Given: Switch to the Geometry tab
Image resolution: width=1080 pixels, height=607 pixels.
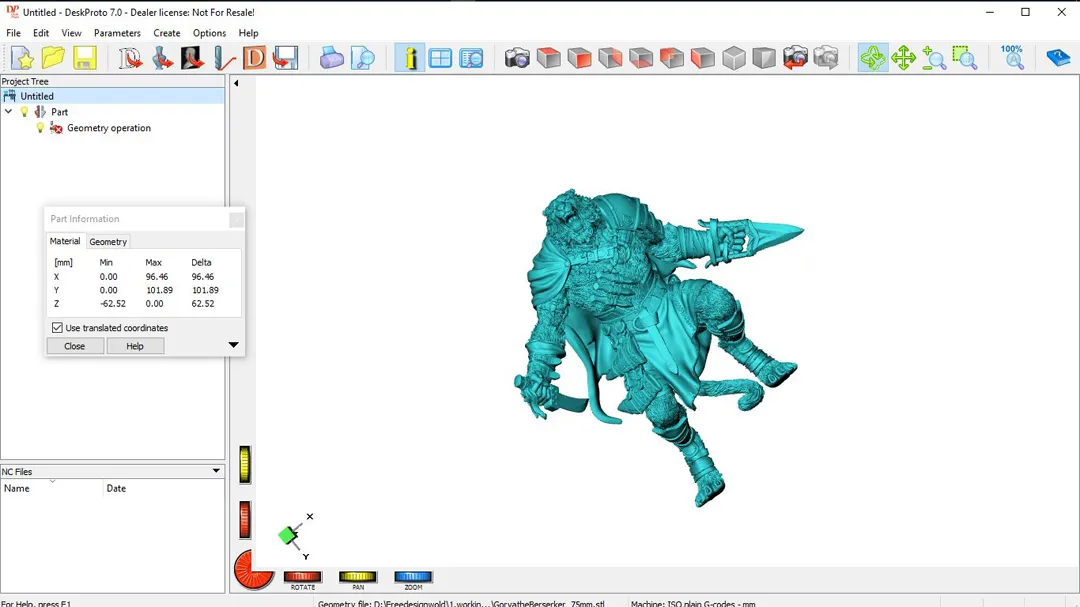Looking at the screenshot, I should (x=108, y=242).
